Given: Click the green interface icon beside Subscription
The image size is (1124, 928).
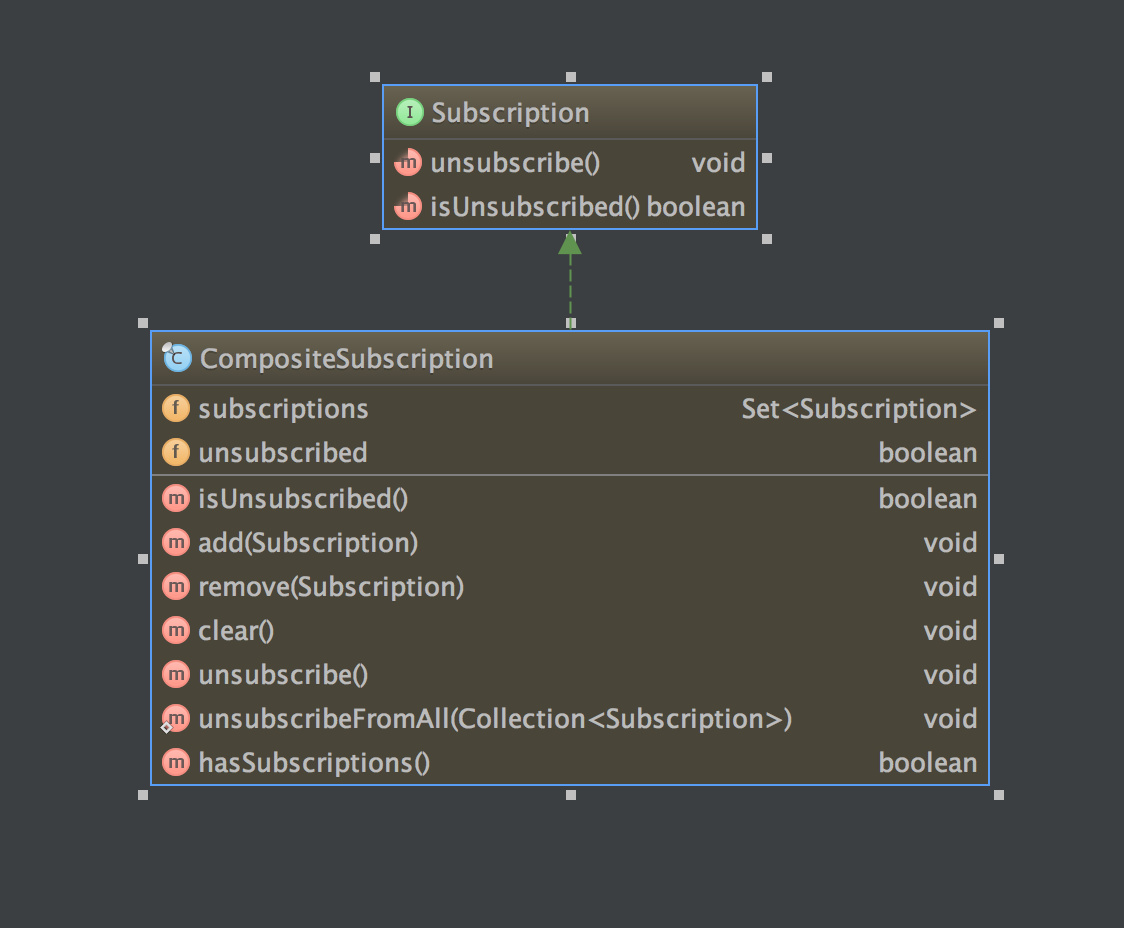Looking at the screenshot, I should click(x=409, y=113).
